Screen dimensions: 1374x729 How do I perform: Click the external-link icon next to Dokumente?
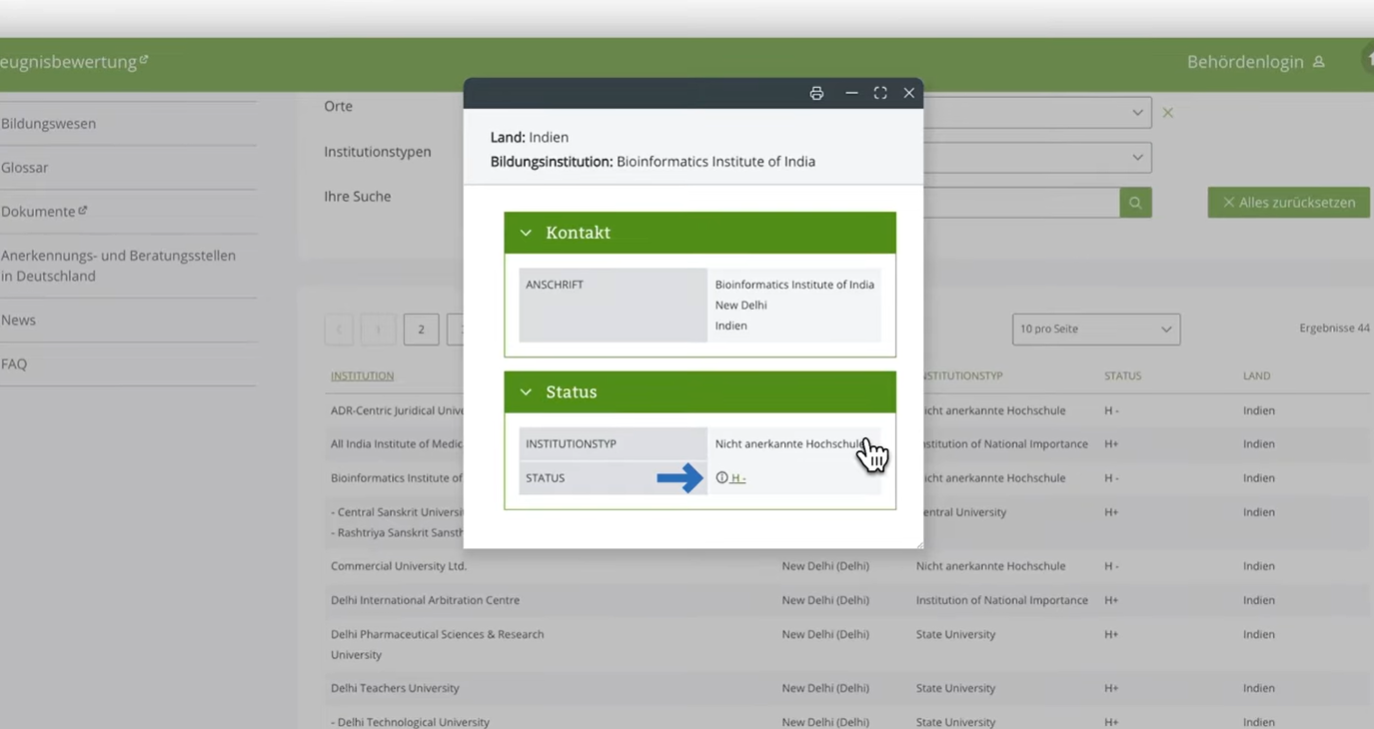[x=83, y=210]
